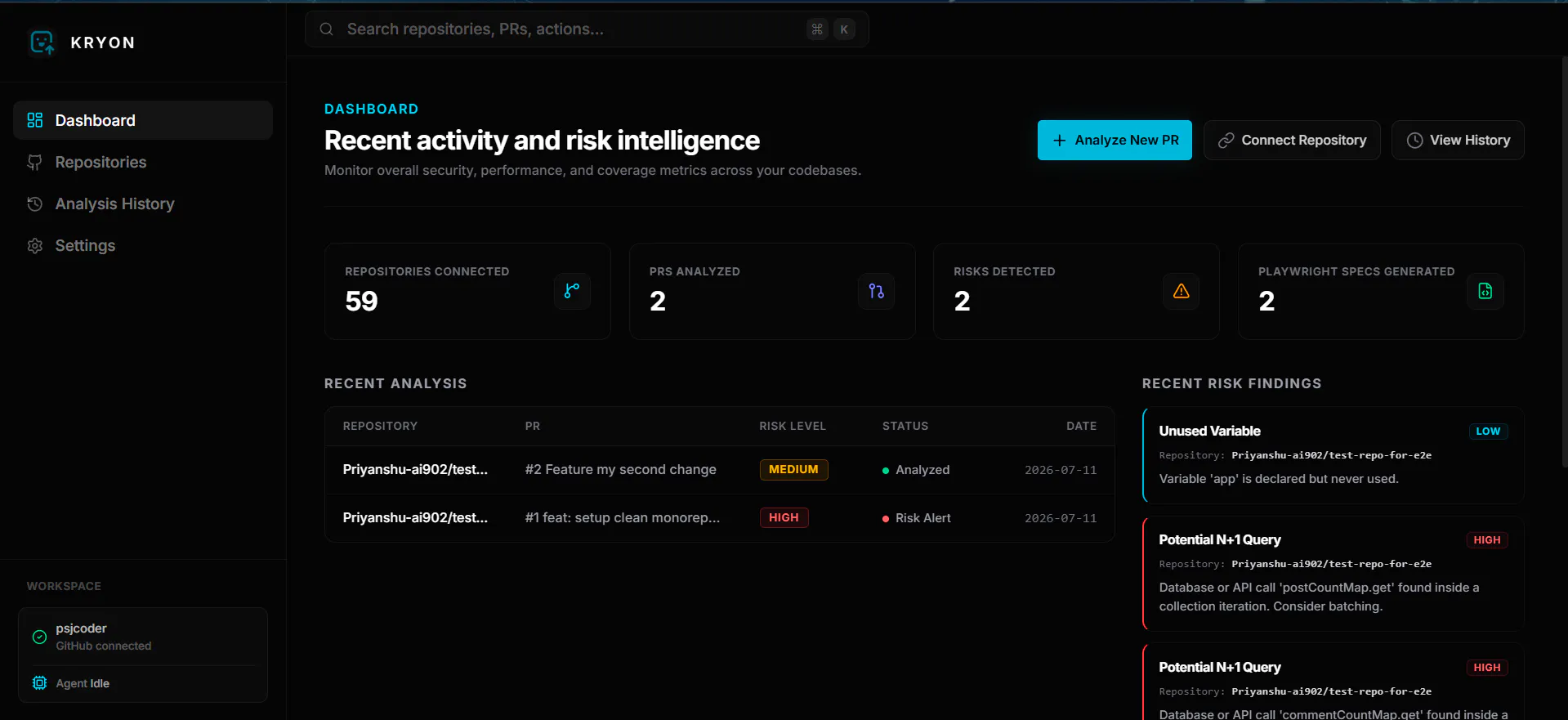The image size is (1568, 720).
Task: Click the plus icon on Analyze New PR
Action: click(1059, 141)
